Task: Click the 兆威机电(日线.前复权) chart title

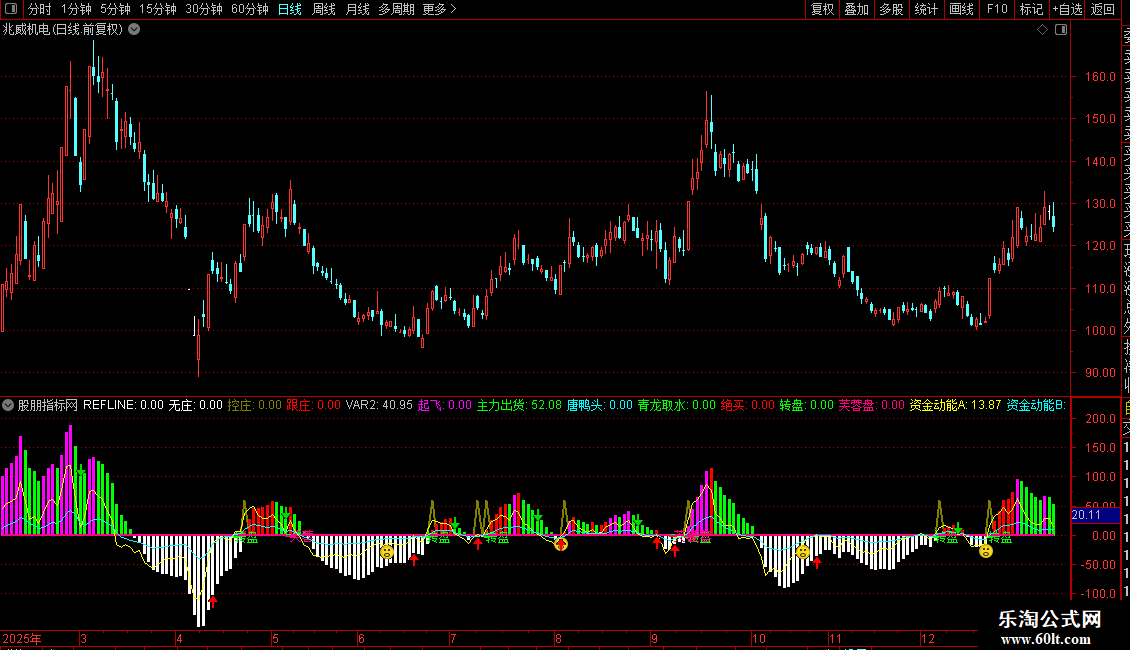Action: click(x=63, y=30)
